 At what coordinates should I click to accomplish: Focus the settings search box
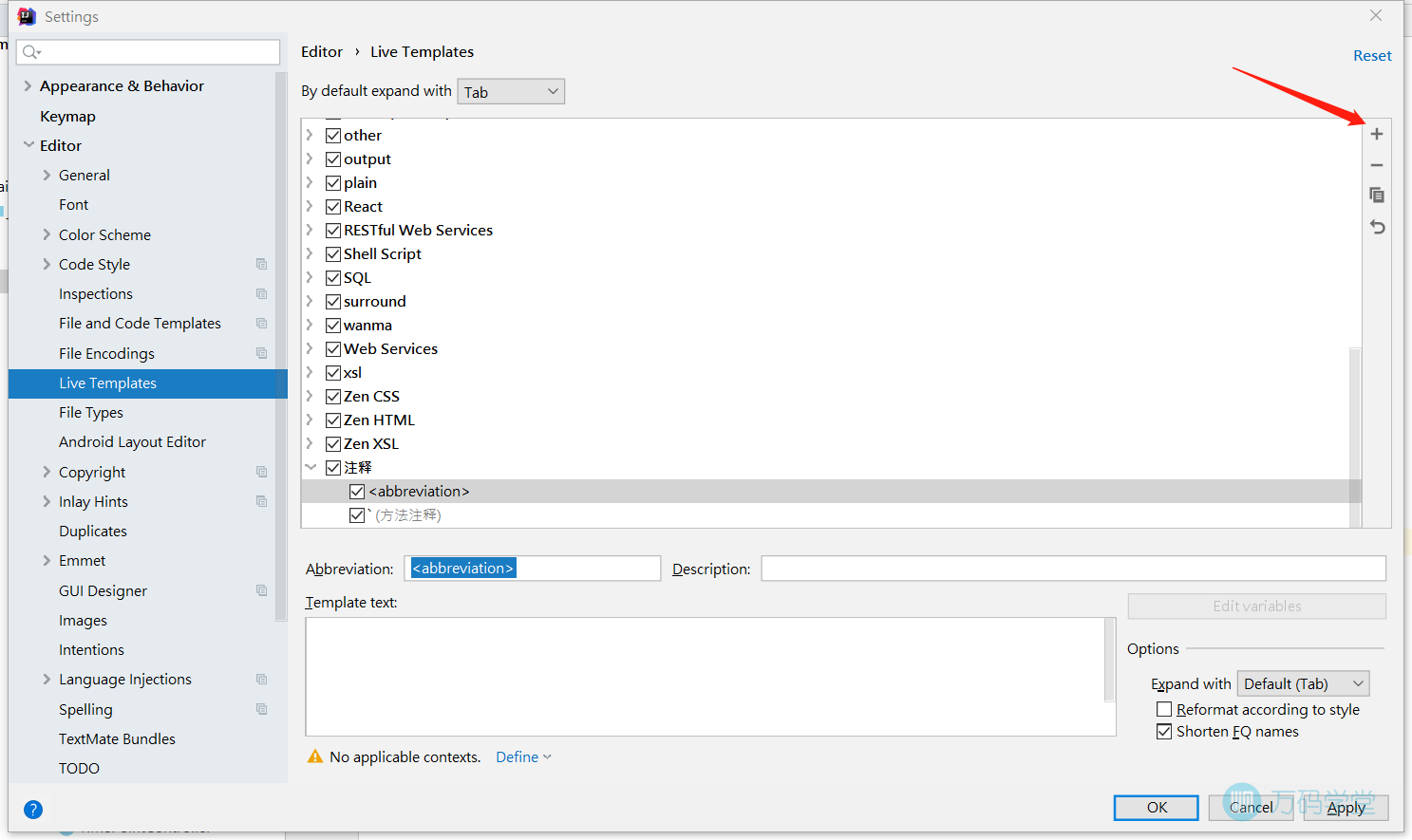coord(148,52)
